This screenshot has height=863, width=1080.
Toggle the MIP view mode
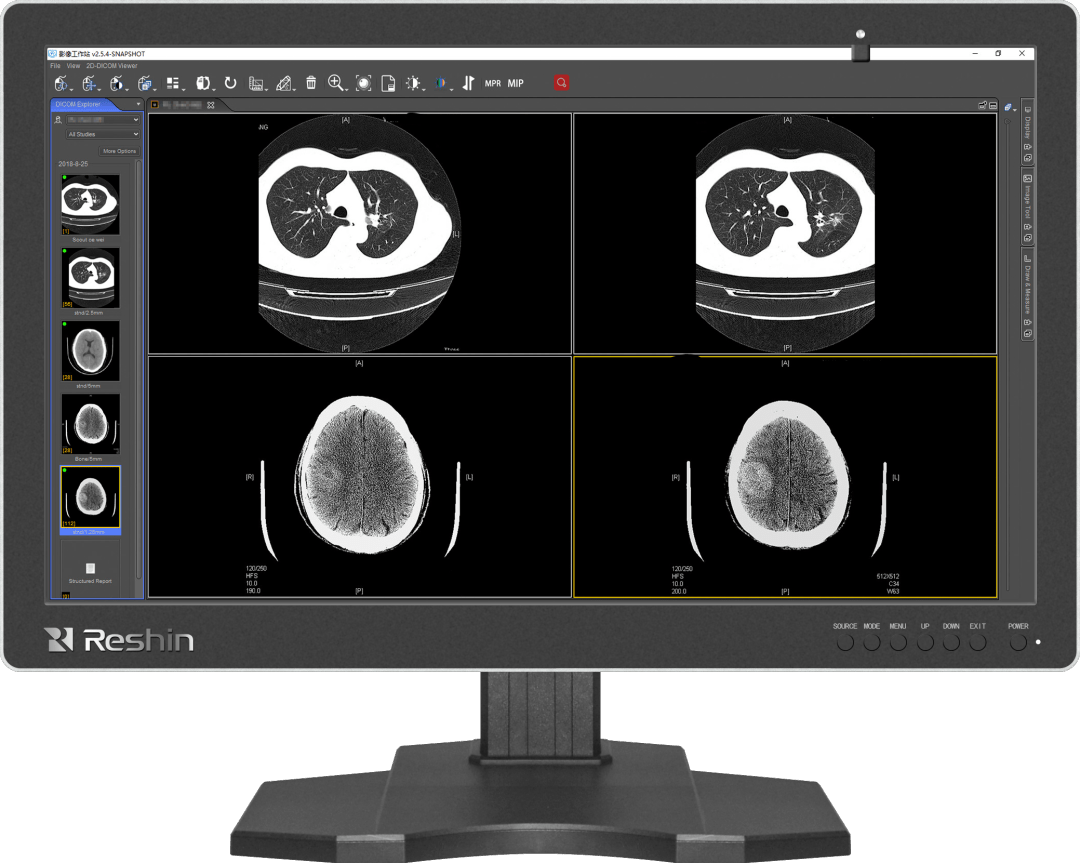(x=516, y=84)
